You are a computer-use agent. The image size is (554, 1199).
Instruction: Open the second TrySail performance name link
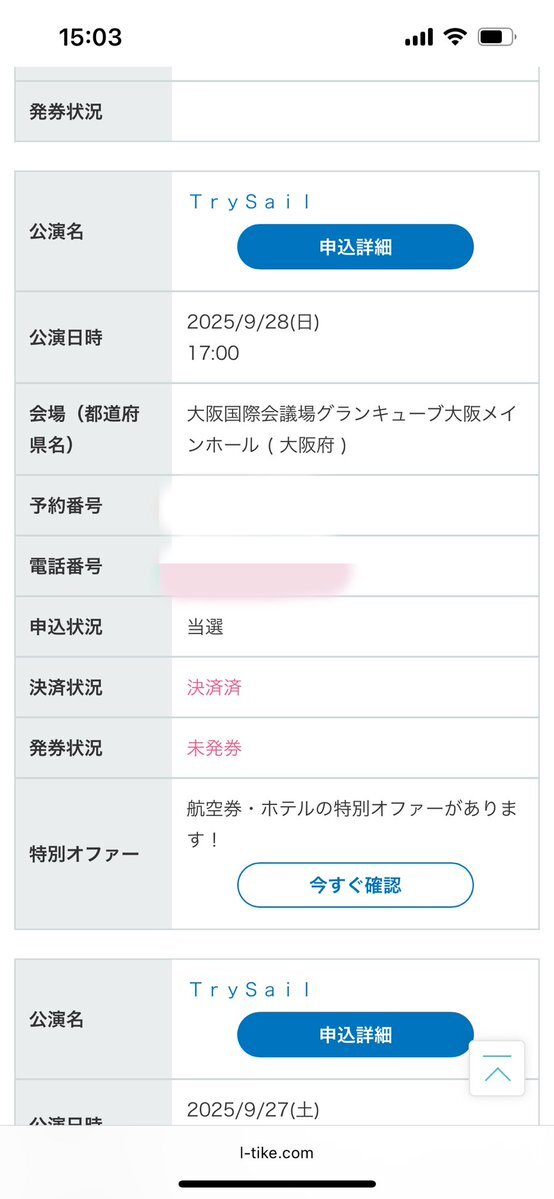pyautogui.click(x=249, y=989)
